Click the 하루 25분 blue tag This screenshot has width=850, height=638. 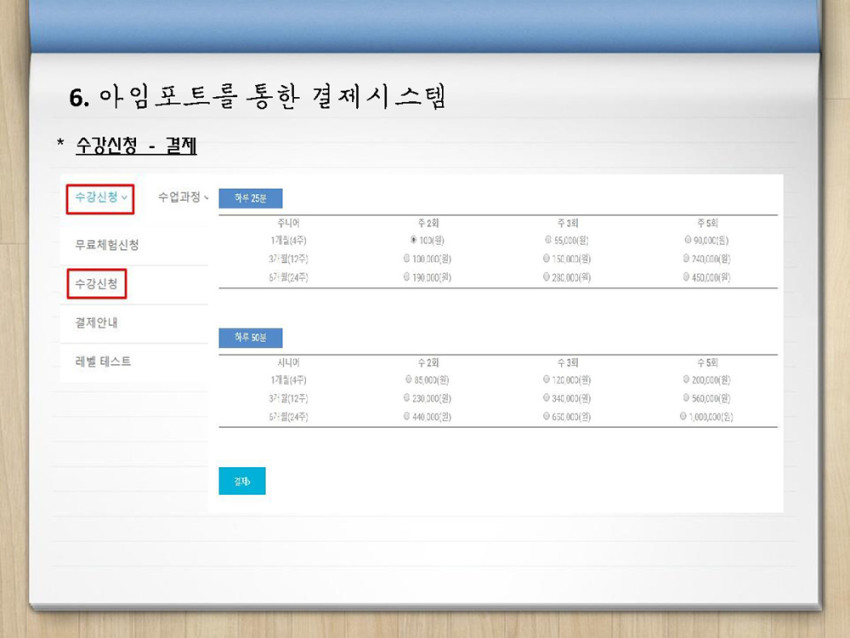click(x=250, y=198)
